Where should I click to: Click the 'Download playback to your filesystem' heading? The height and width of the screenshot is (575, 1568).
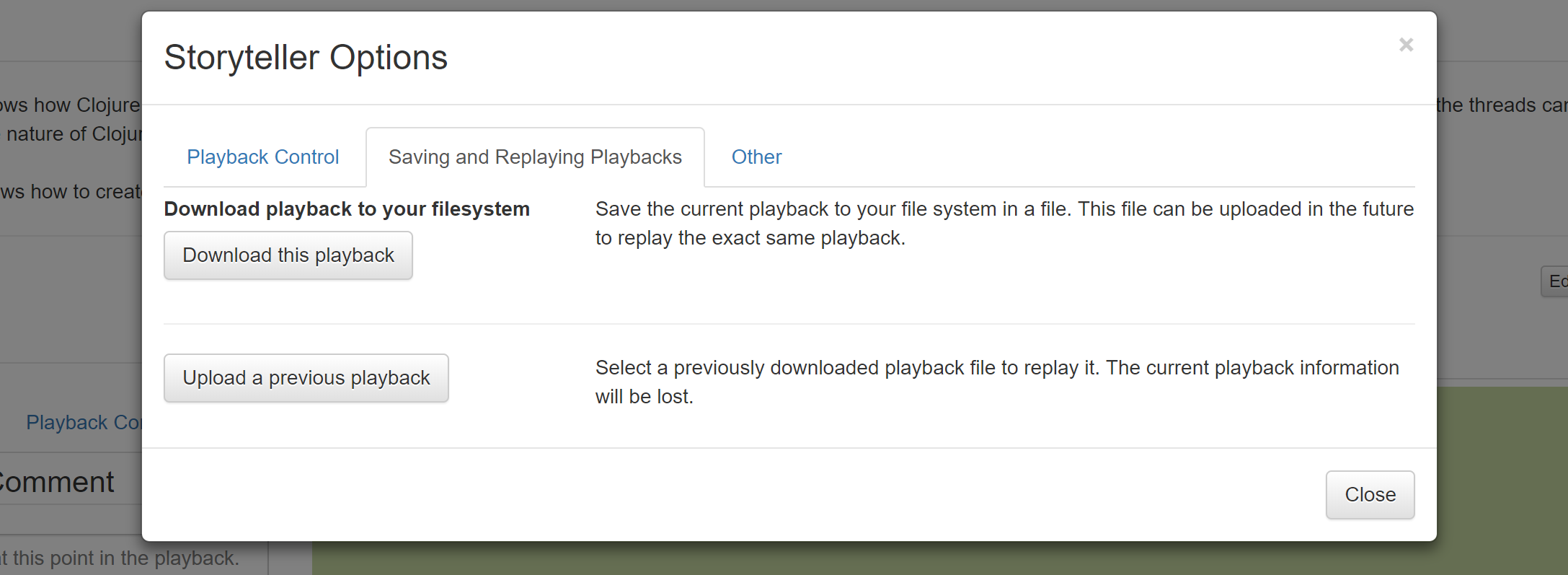(347, 209)
